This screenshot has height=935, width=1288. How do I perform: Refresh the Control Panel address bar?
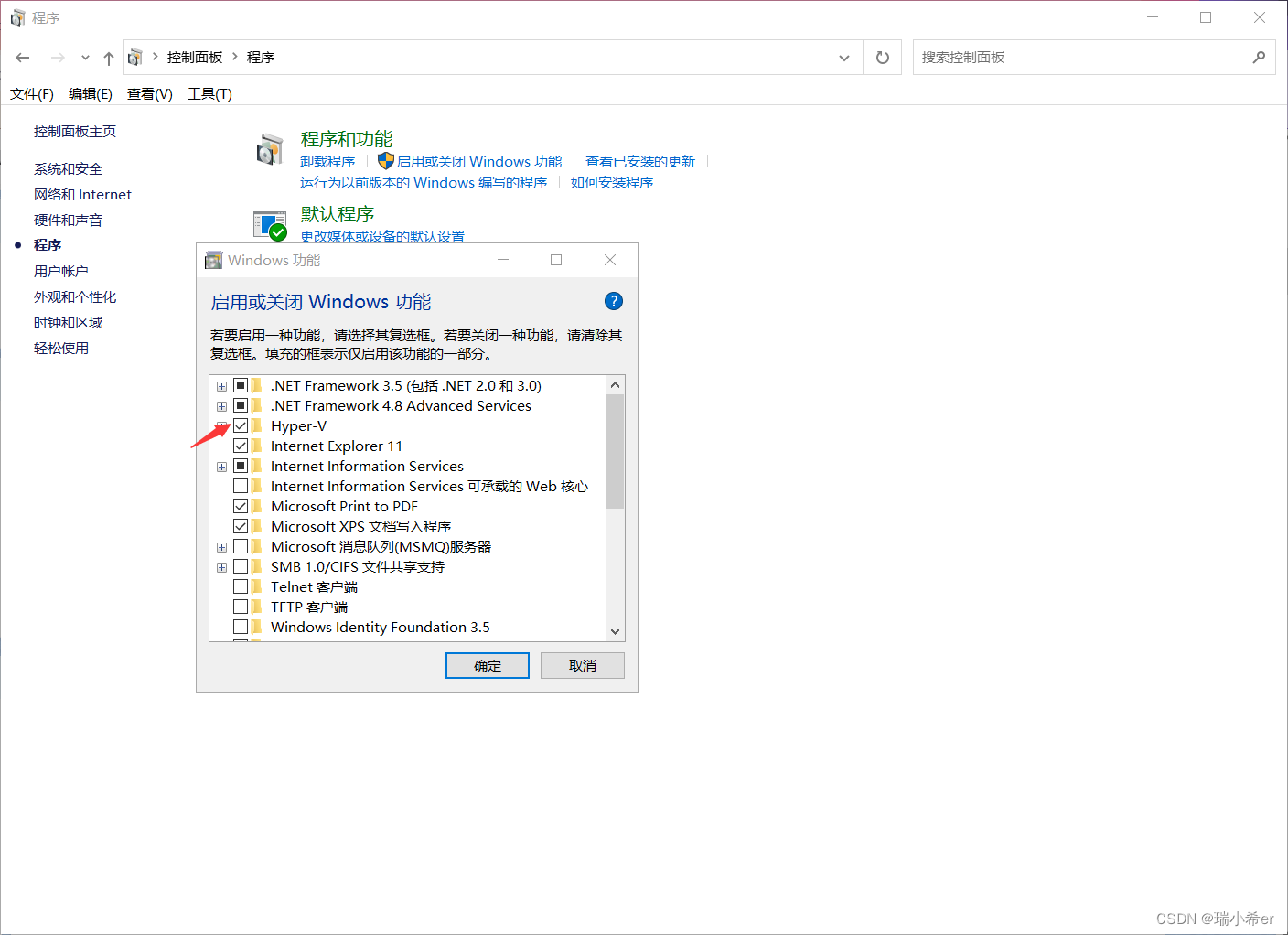(x=883, y=58)
